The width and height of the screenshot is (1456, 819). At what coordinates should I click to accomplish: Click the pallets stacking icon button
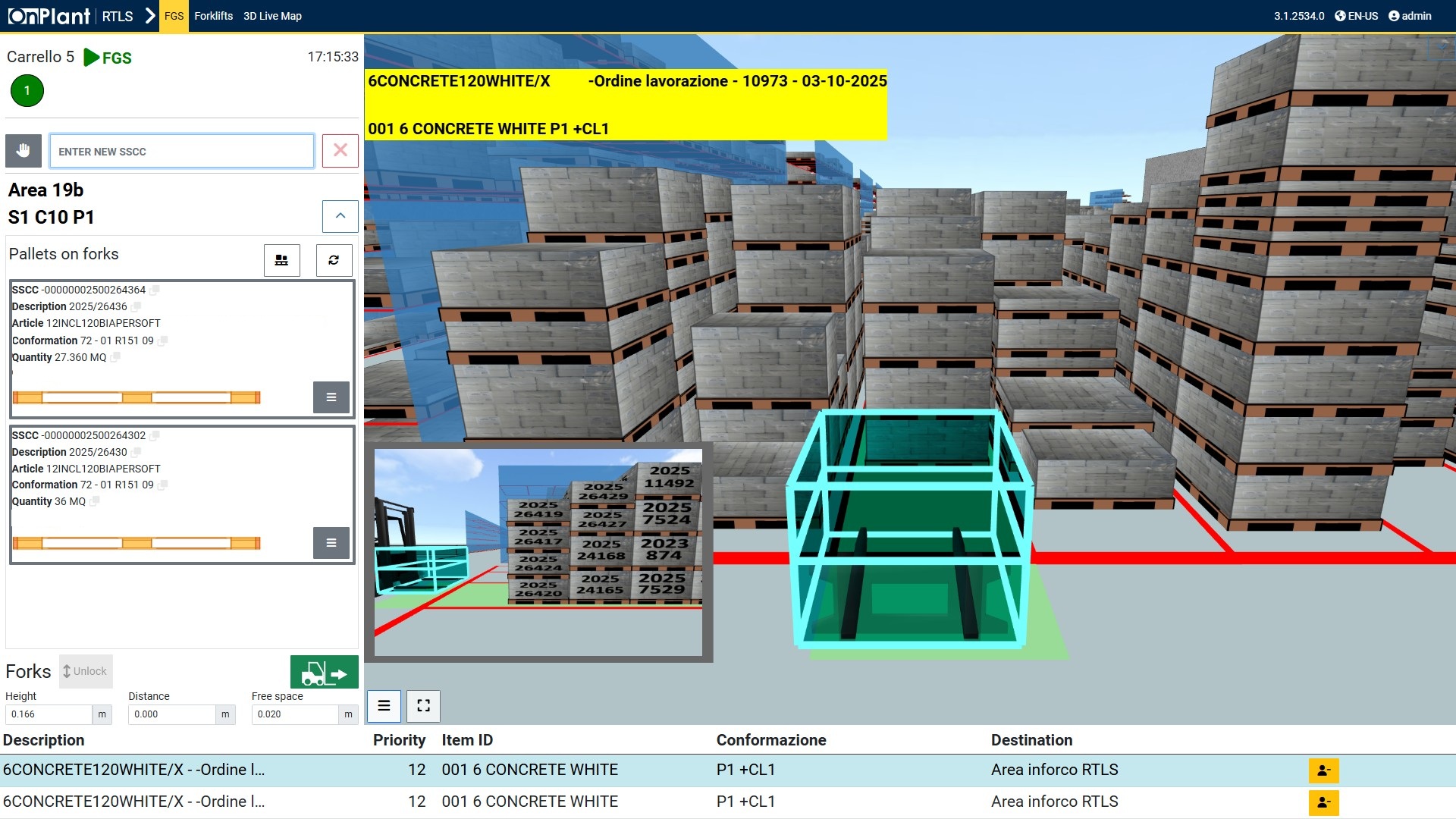pos(281,260)
